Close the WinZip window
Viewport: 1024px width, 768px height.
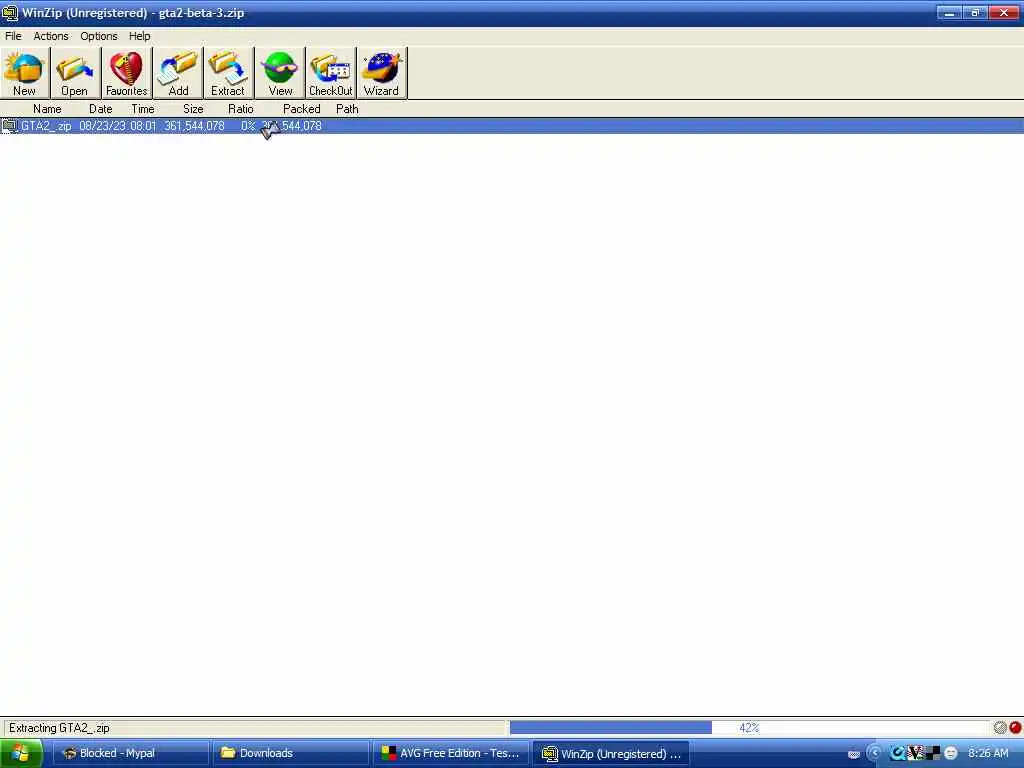1004,12
